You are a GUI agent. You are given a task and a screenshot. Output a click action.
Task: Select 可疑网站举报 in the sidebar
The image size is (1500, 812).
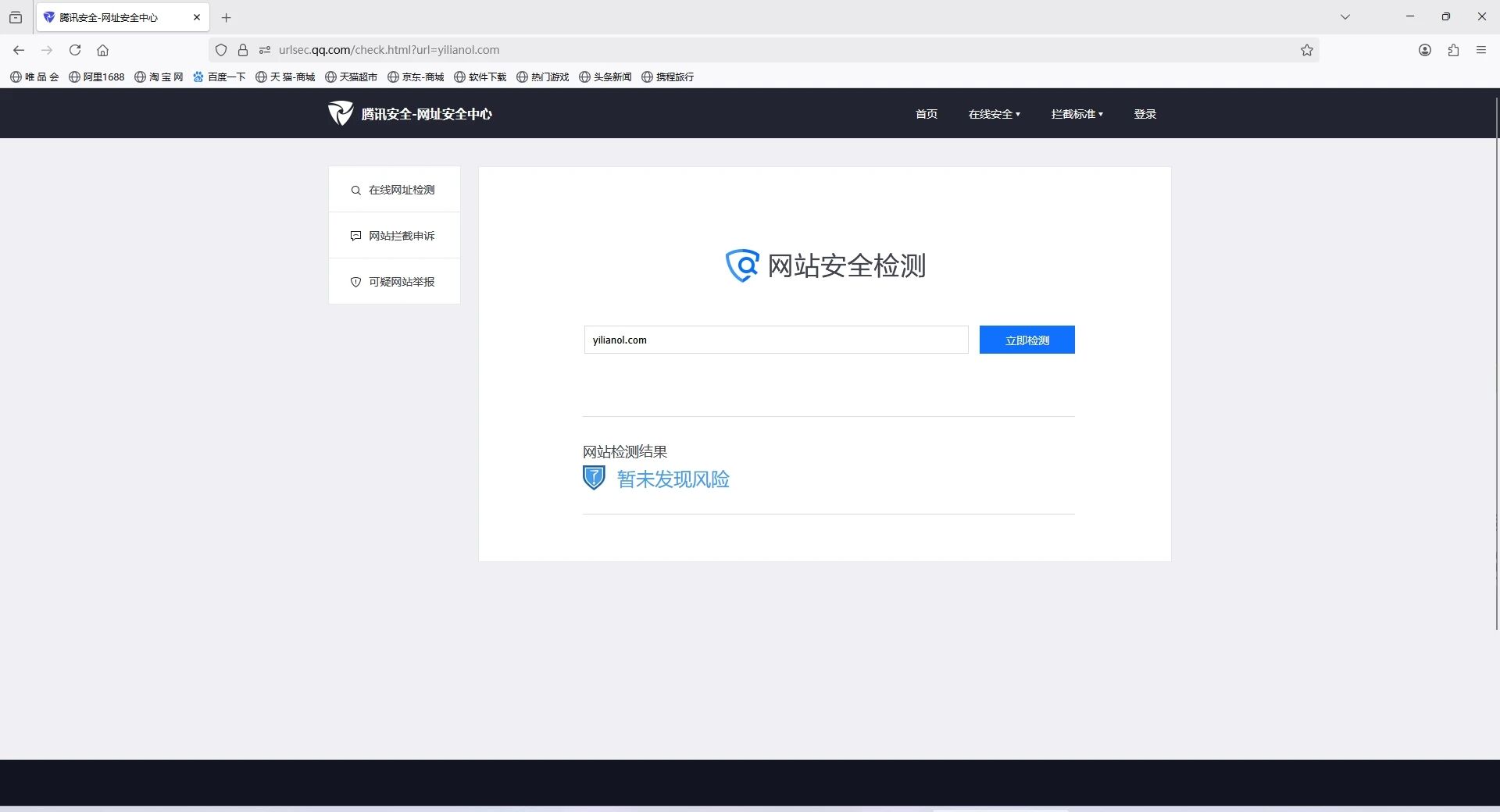[395, 282]
